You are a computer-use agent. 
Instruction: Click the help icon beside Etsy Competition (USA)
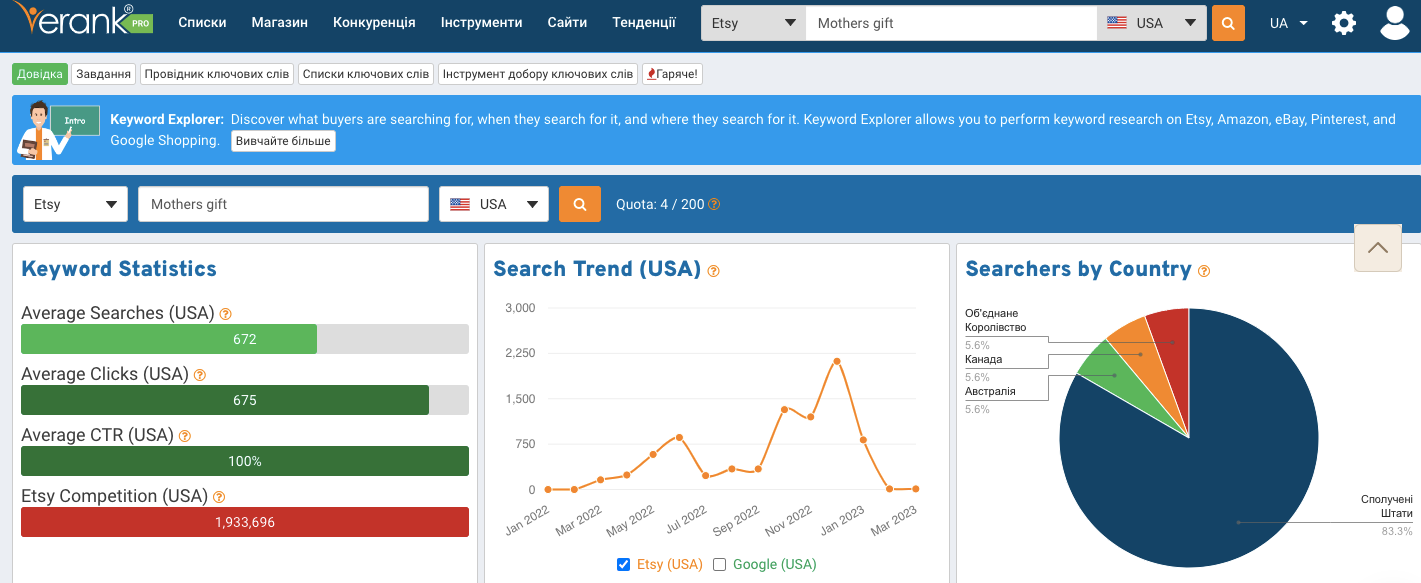219,497
